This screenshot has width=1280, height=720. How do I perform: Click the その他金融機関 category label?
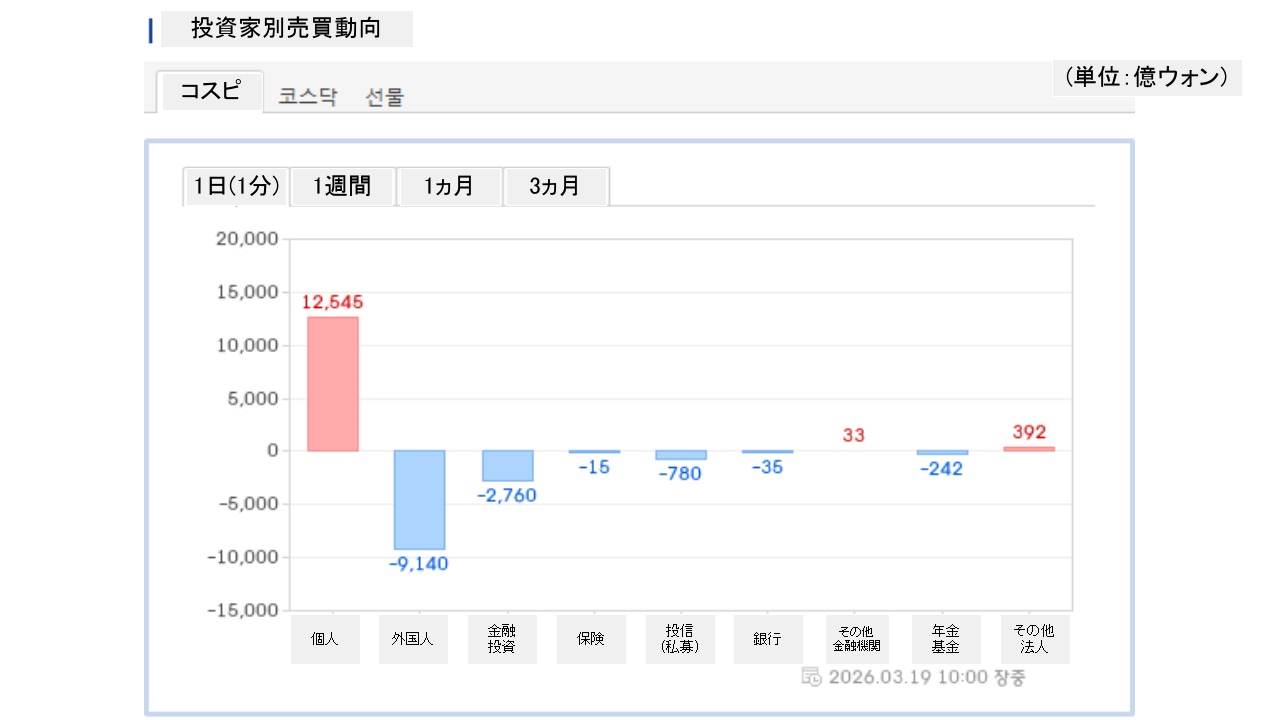click(854, 639)
